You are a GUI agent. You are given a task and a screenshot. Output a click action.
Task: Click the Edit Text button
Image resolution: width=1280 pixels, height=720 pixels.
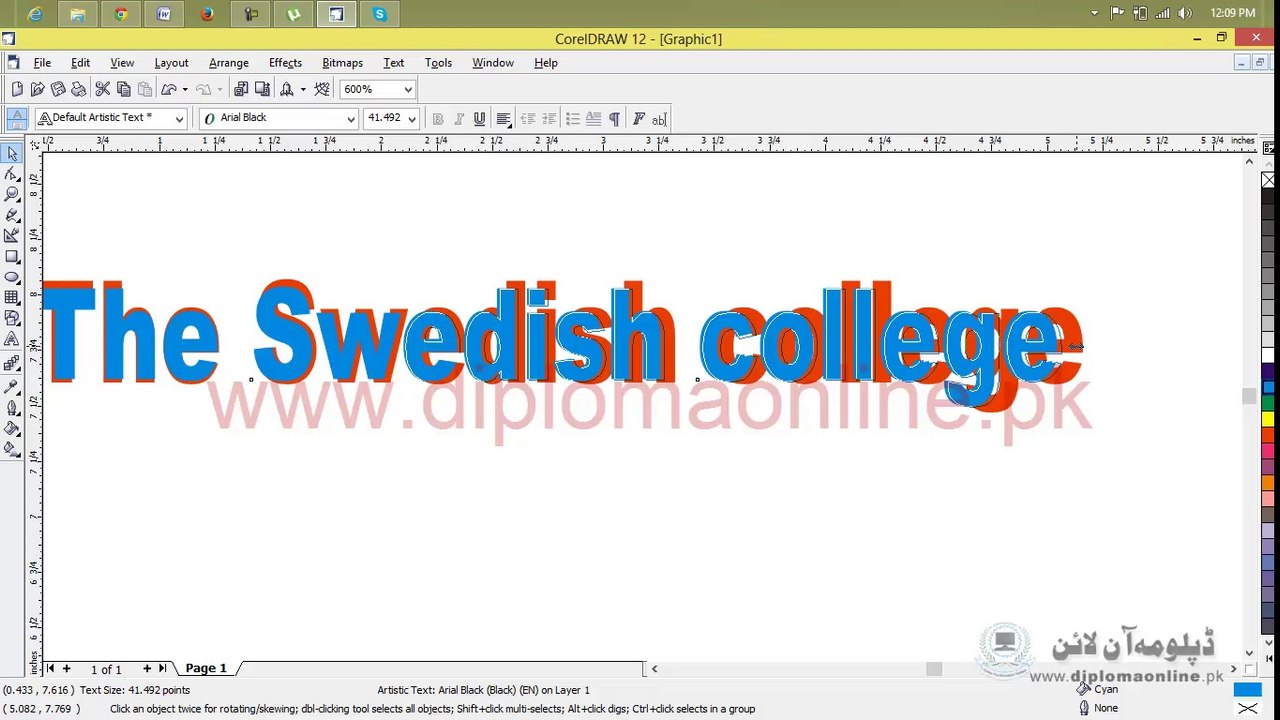pos(659,119)
